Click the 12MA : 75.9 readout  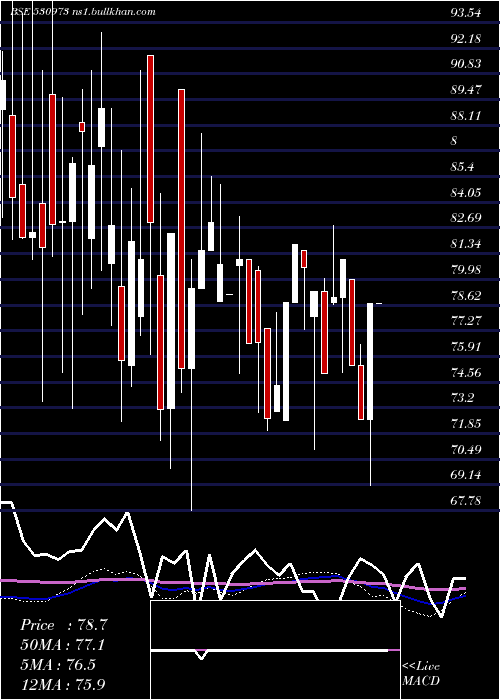(x=63, y=684)
